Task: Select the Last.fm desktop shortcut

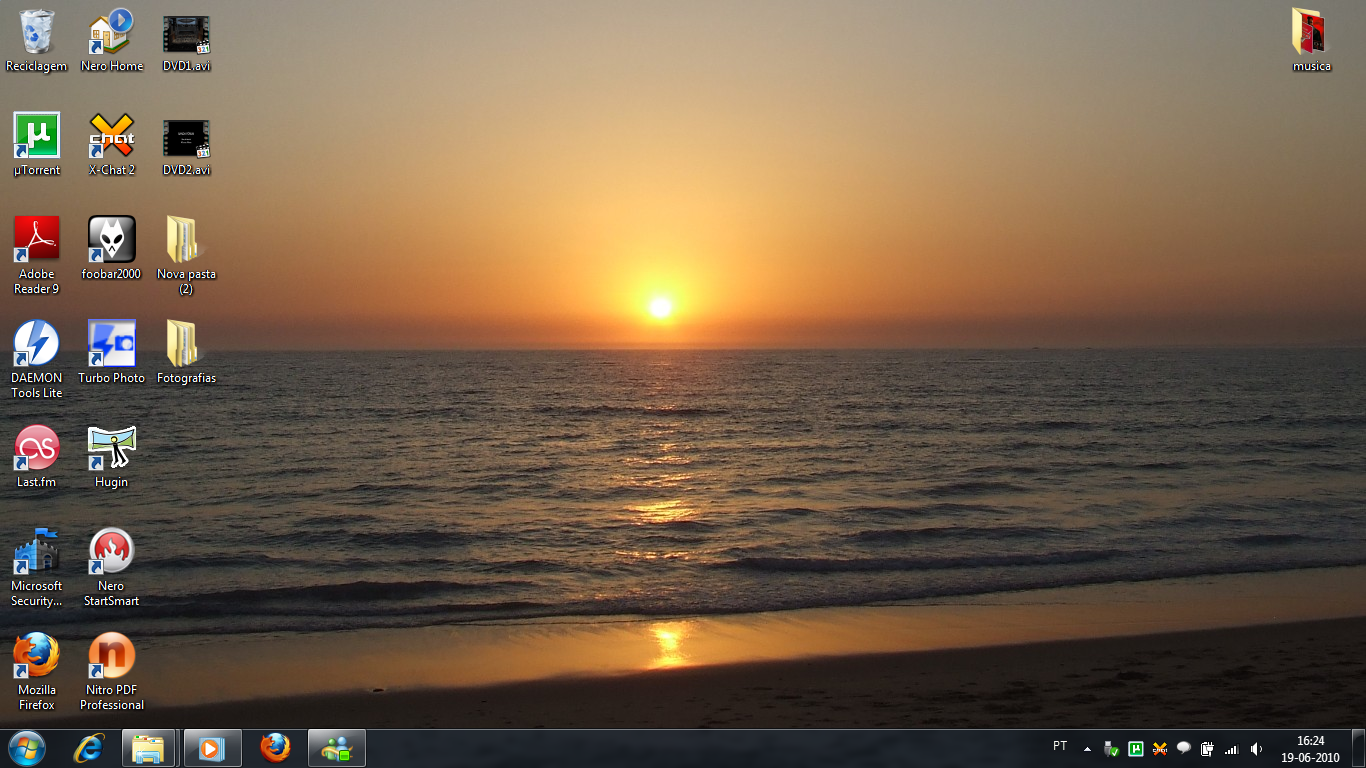Action: point(37,457)
